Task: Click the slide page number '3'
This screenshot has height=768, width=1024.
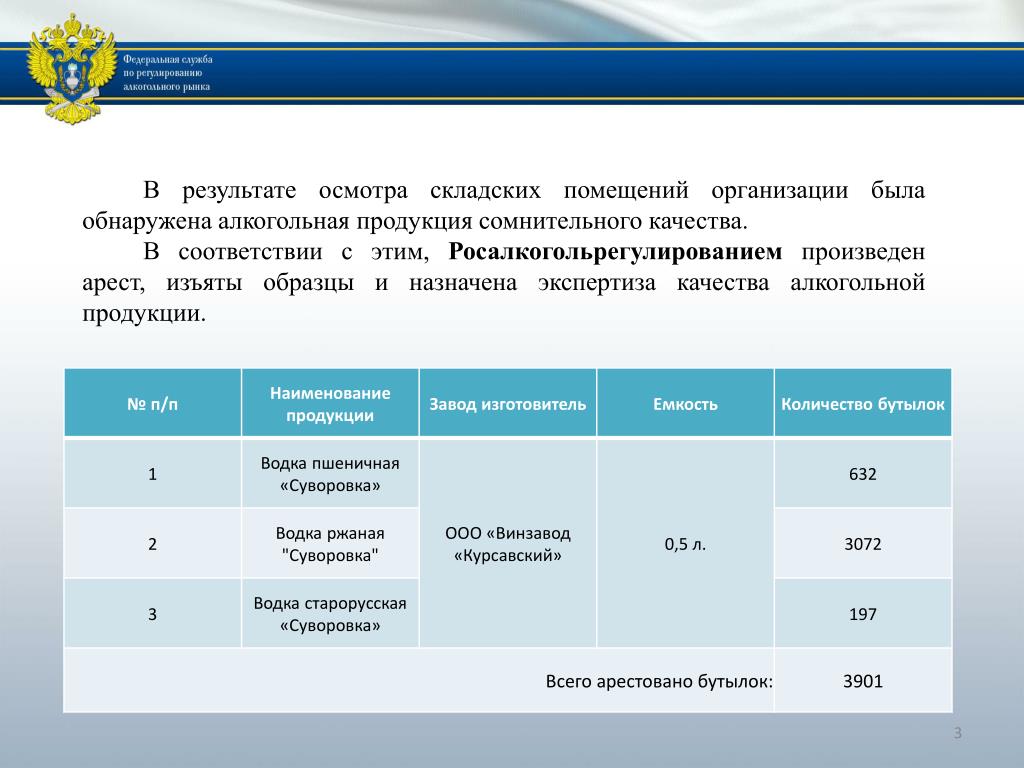Action: [957, 732]
